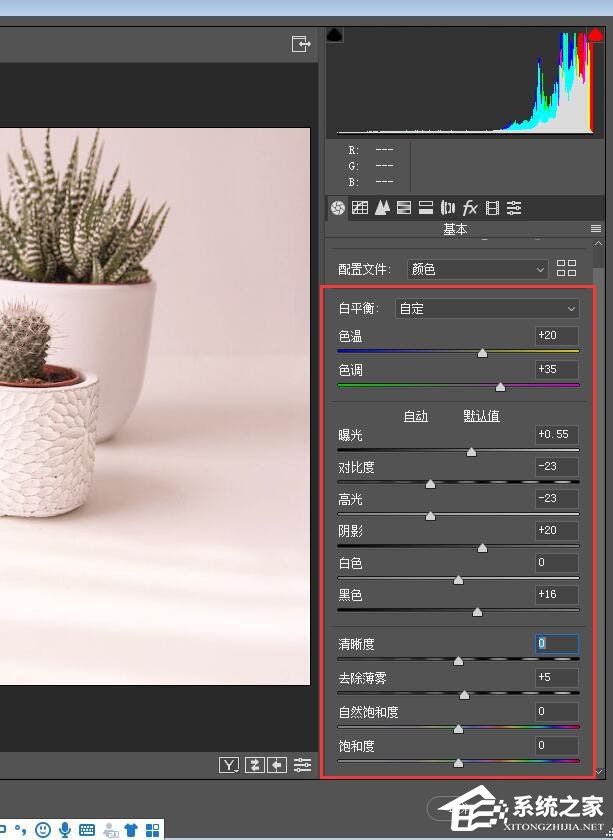Browse profiles with the four-square grid icon
Screen dimensions: 613x840
pyautogui.click(x=567, y=268)
